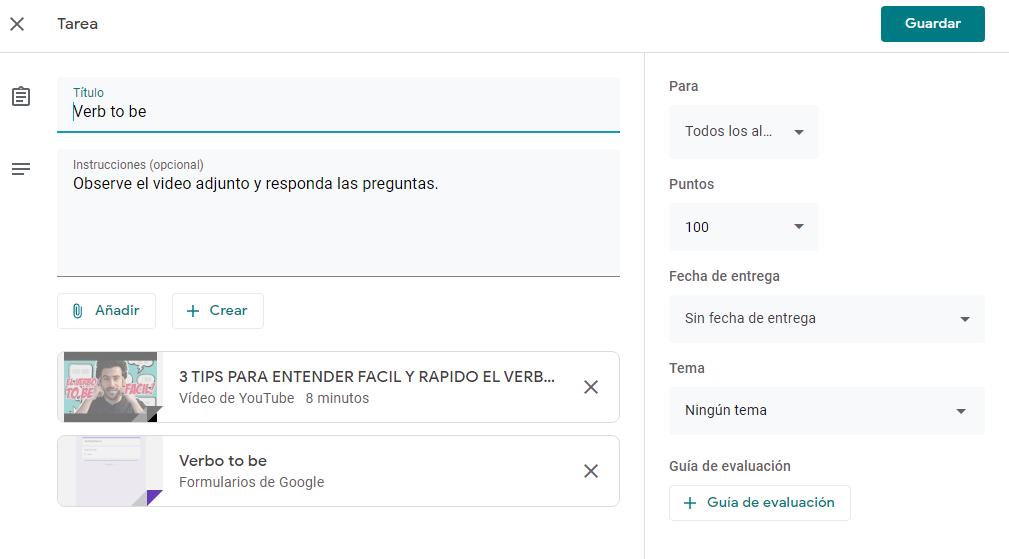The width and height of the screenshot is (1009, 559).
Task: Open the Puntos dropdown showing 100
Action: [744, 227]
